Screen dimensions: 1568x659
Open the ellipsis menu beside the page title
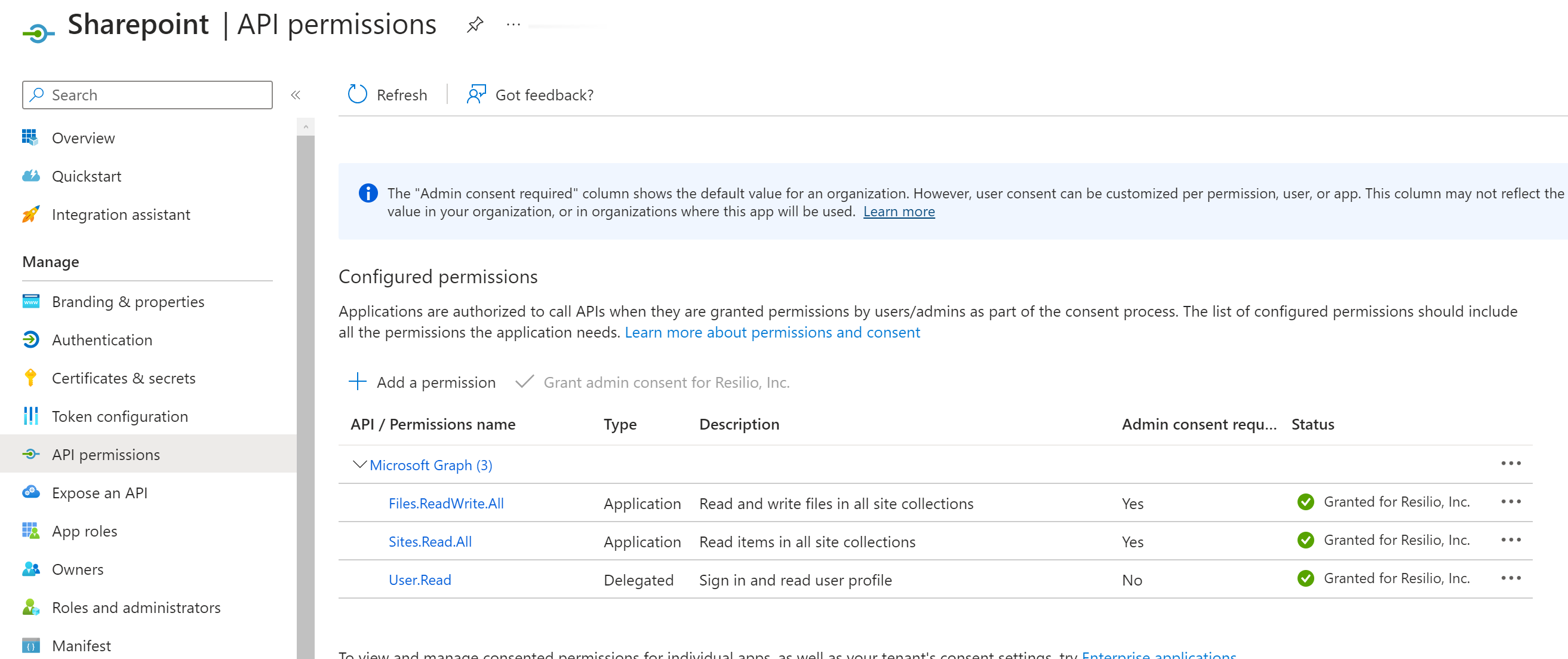(513, 25)
